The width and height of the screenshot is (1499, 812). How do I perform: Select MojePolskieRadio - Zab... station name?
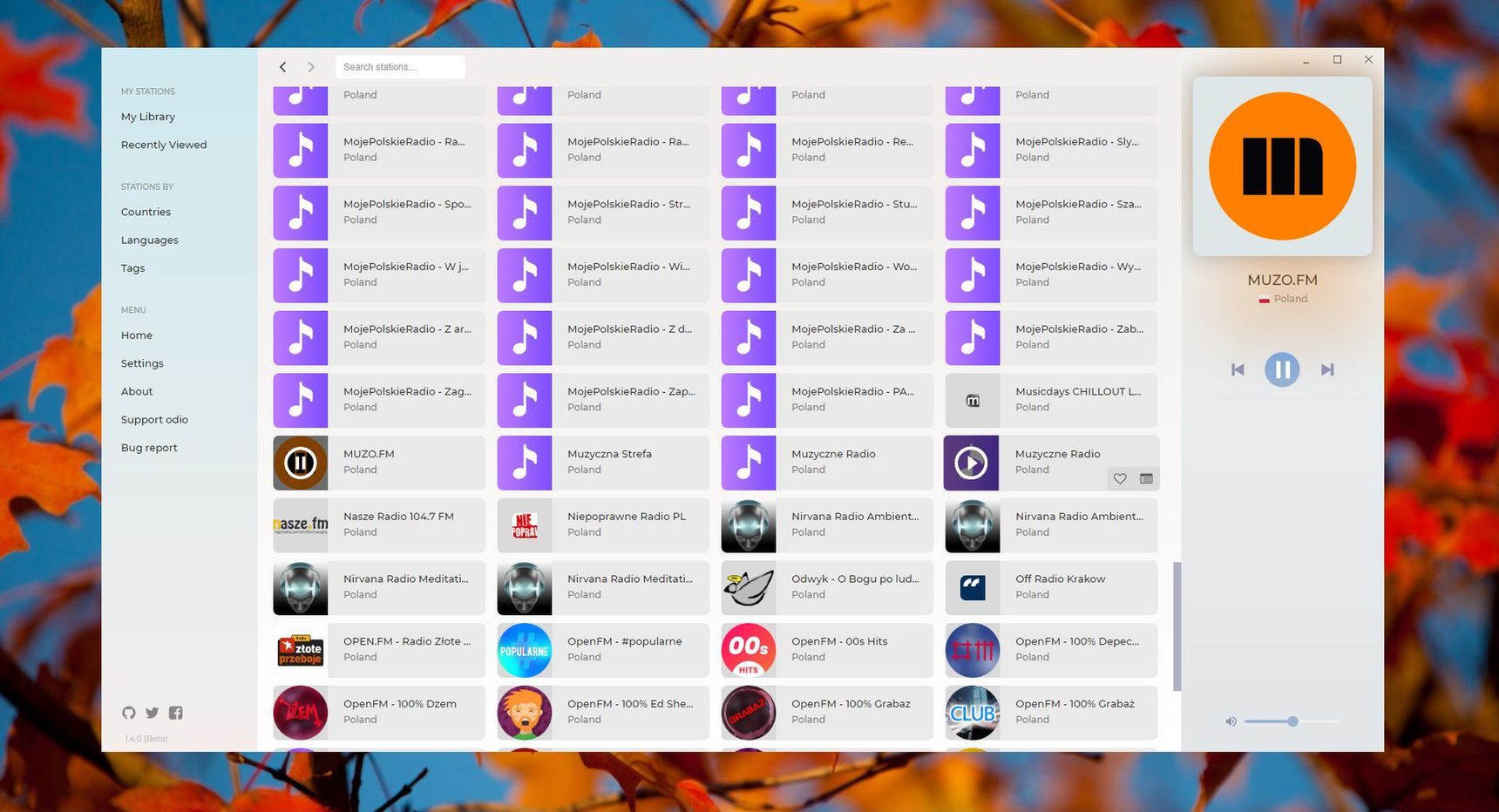point(1079,329)
